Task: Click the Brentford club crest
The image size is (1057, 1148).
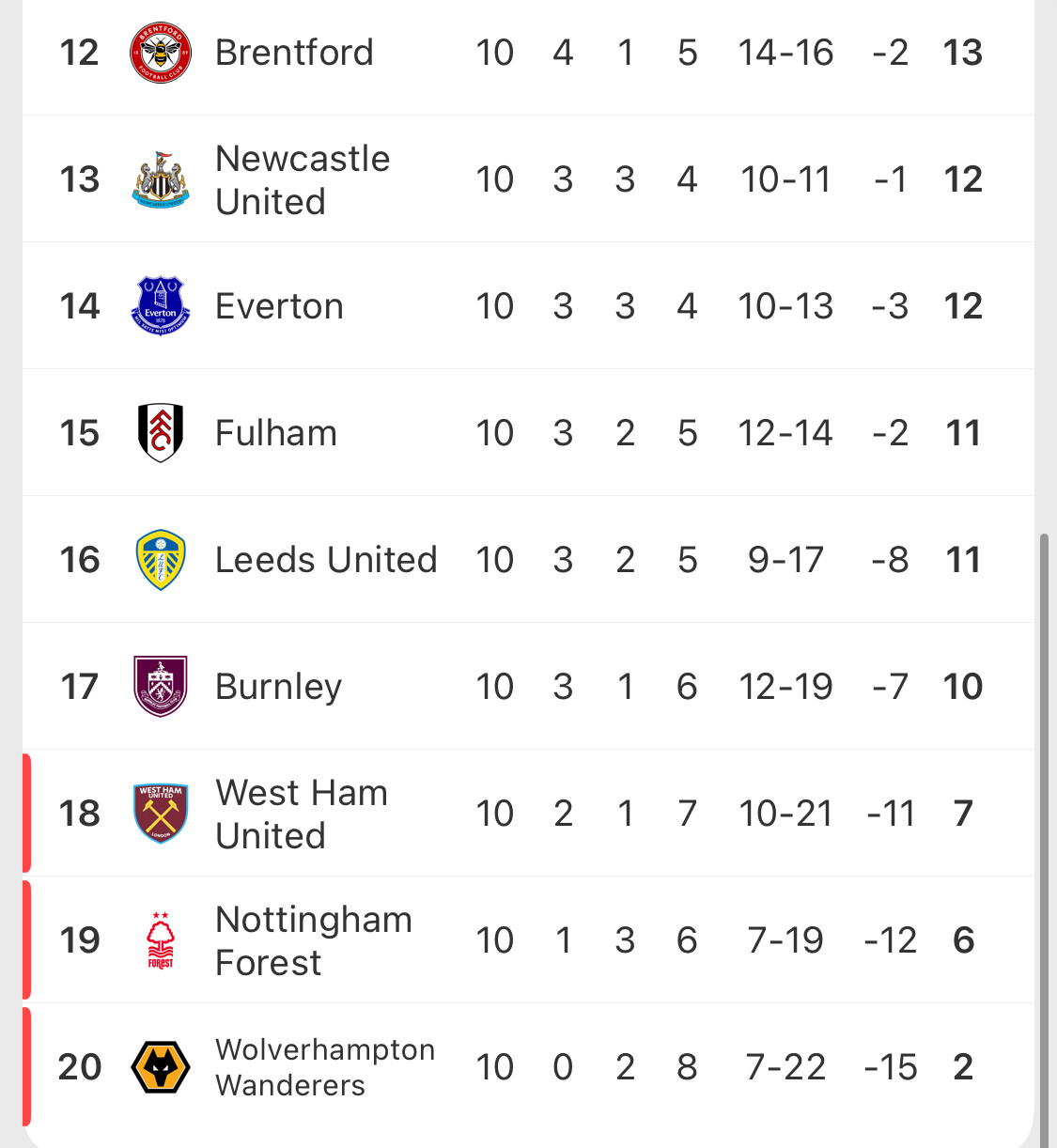Action: click(161, 53)
